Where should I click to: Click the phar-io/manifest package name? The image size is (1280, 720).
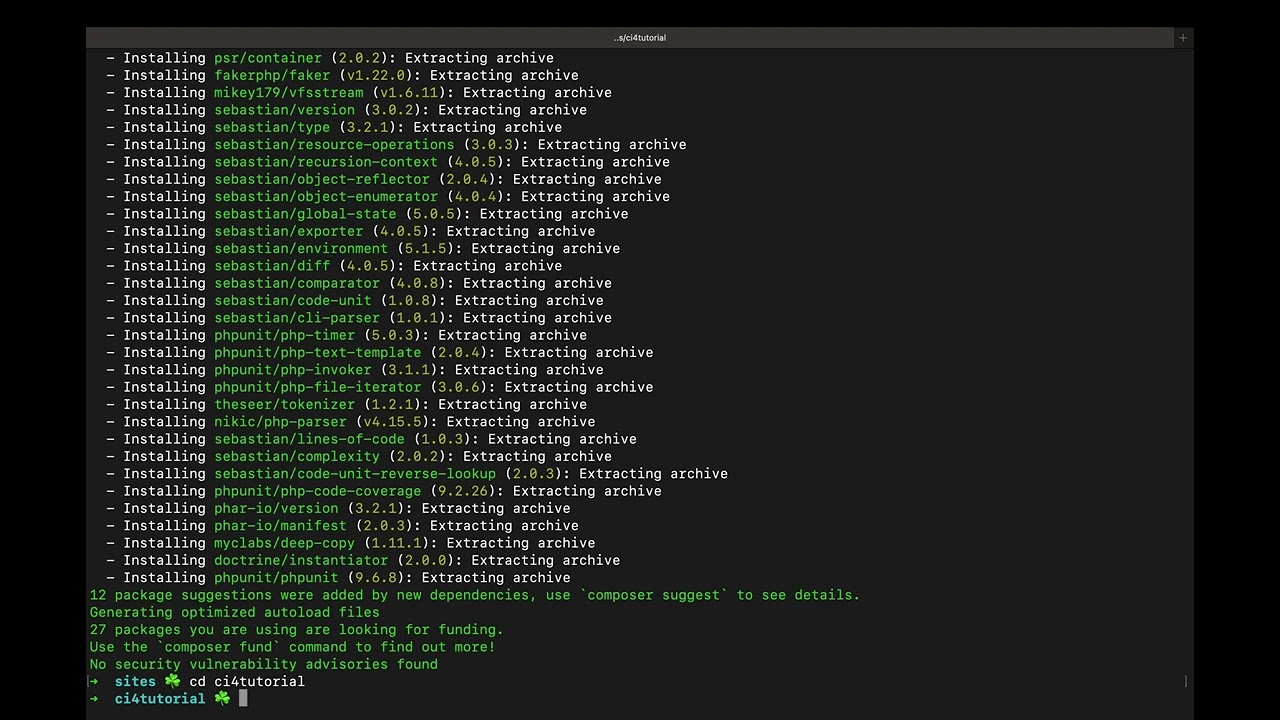(280, 526)
